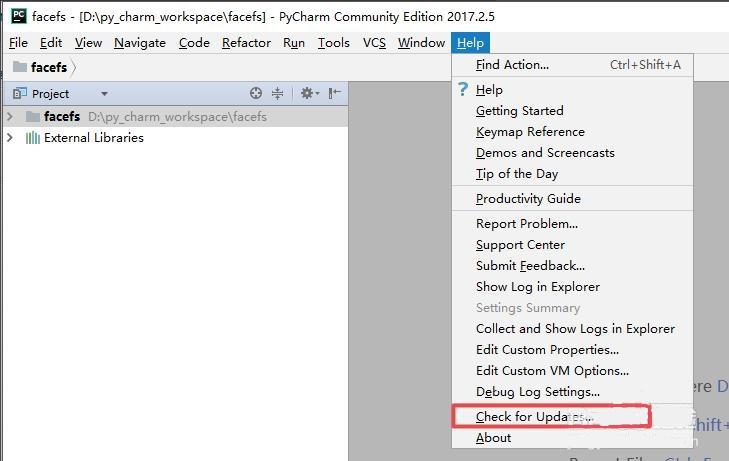Screen dimensions: 729x461
Task: Choose Edit Custom VM Options
Action: coord(572,370)
